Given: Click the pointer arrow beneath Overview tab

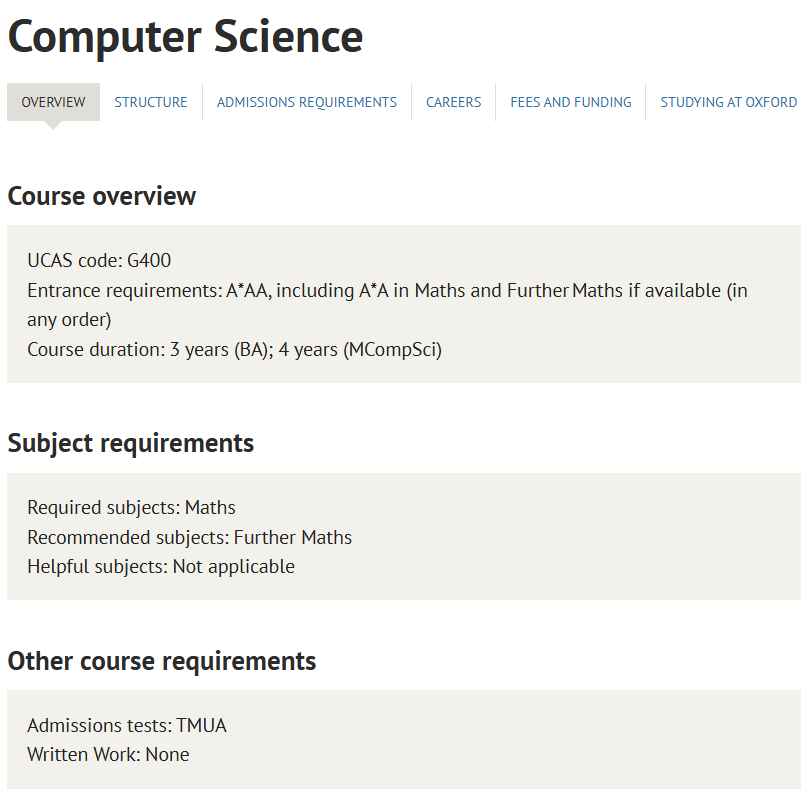Looking at the screenshot, I should pos(53,125).
